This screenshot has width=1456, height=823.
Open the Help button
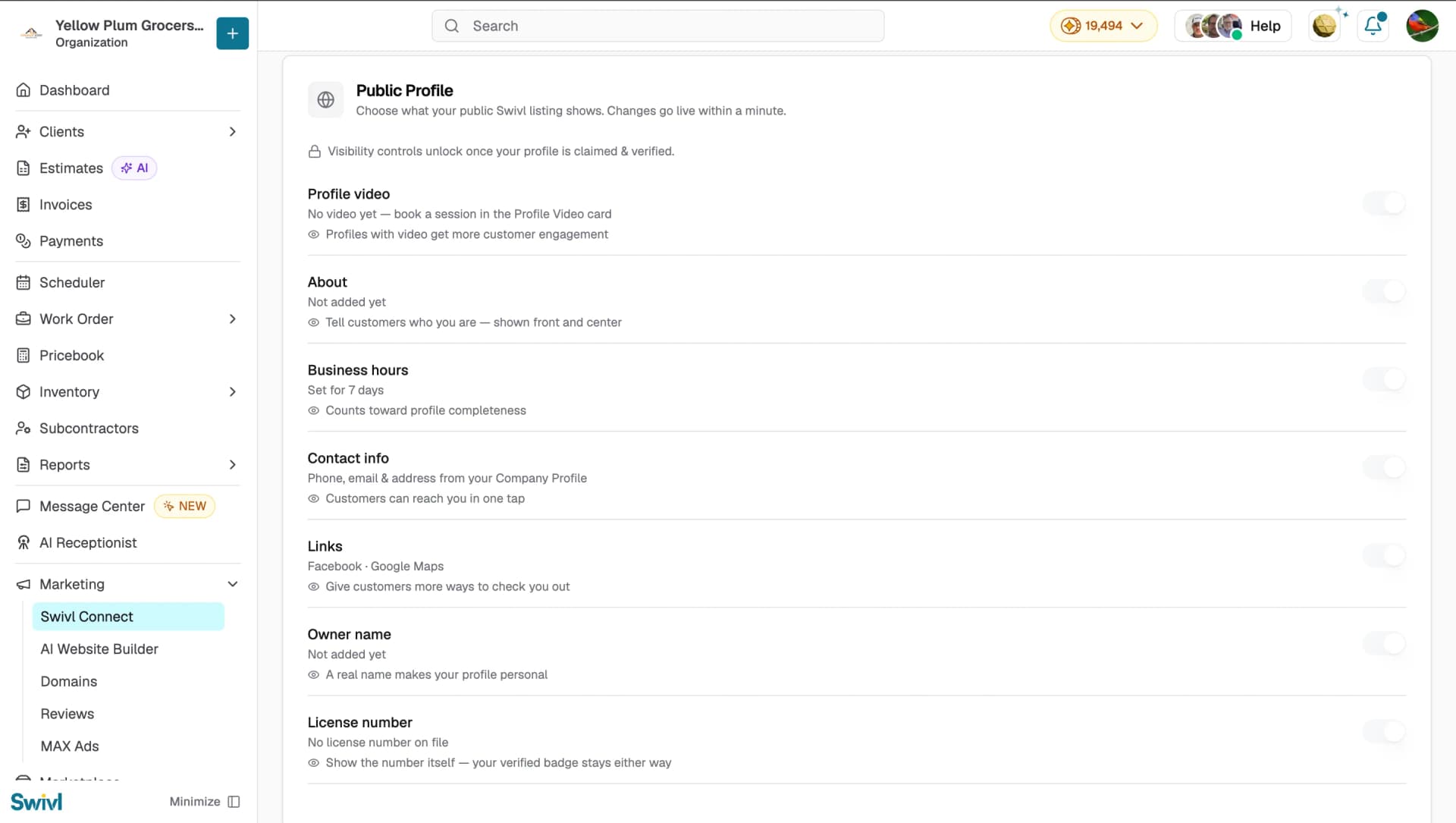(x=1232, y=26)
